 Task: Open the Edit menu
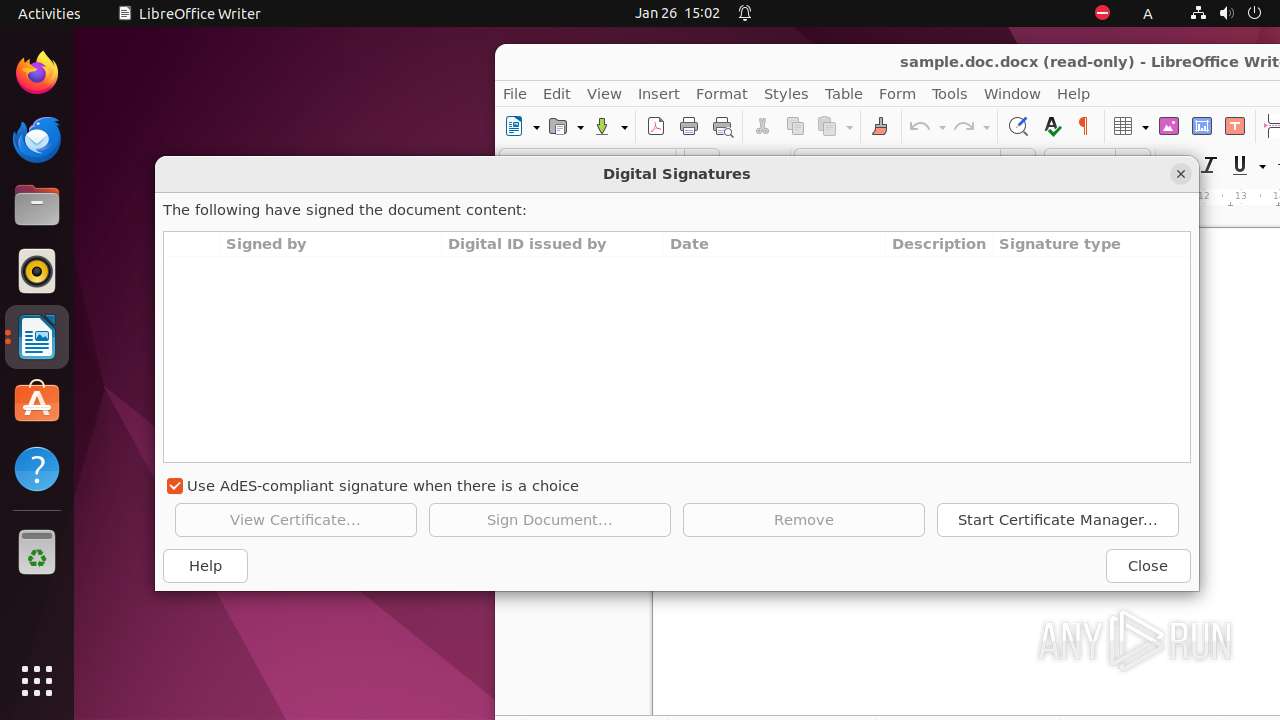[x=557, y=93]
